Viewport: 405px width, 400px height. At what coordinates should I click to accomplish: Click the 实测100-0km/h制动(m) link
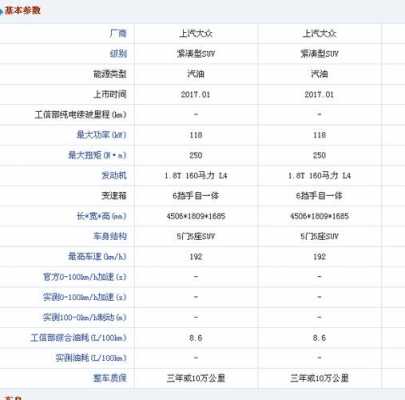tap(85, 317)
